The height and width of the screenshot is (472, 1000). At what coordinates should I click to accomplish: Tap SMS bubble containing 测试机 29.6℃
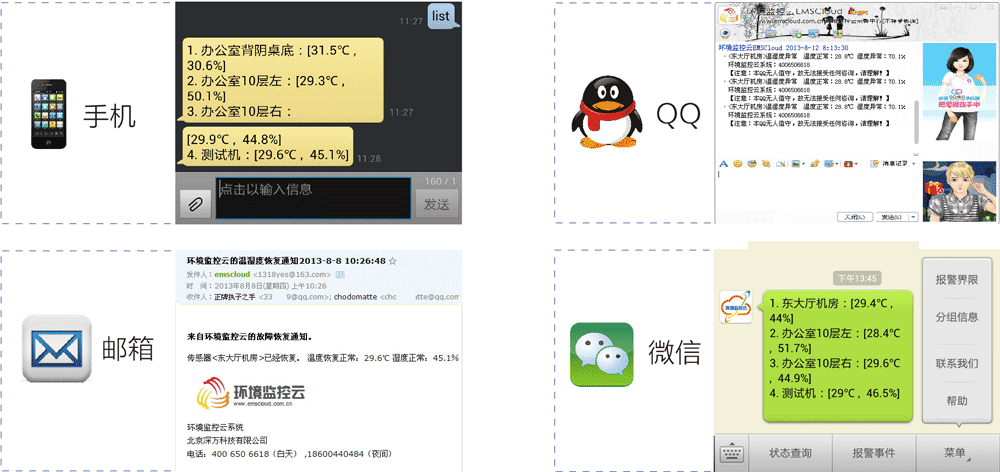[x=267, y=146]
